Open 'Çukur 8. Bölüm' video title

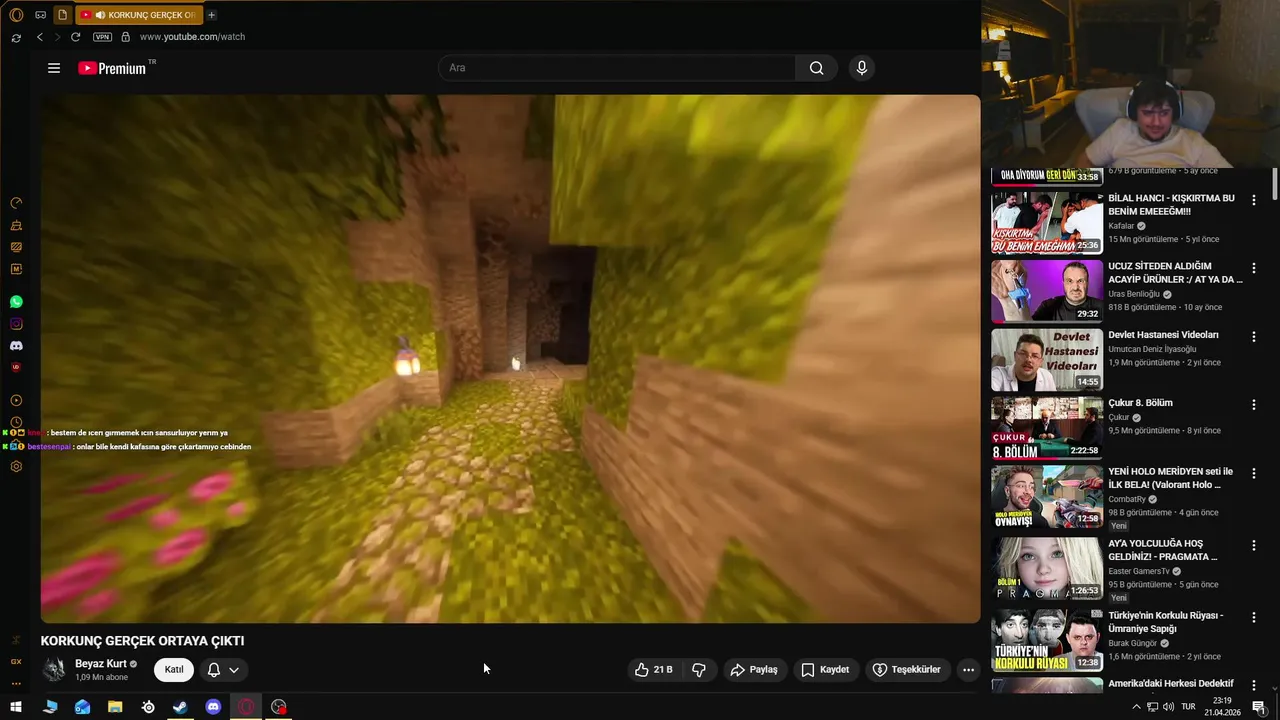[x=1140, y=403]
